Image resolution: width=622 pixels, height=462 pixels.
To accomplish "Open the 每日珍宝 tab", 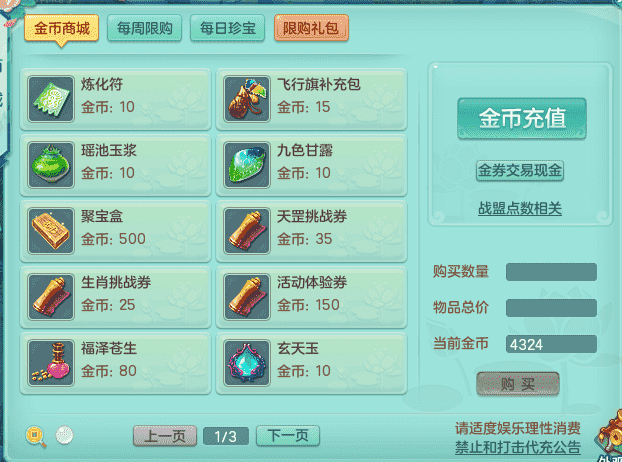I will [227, 28].
